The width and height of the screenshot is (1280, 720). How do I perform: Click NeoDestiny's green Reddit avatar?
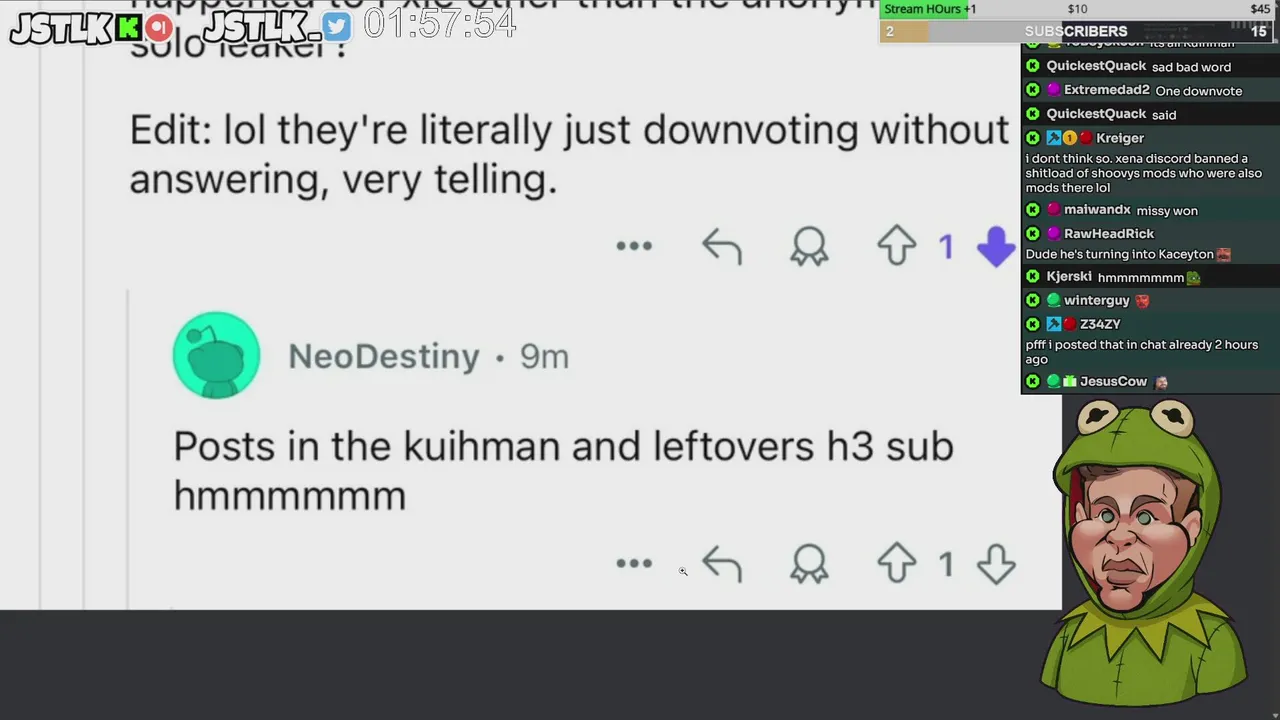tap(216, 356)
